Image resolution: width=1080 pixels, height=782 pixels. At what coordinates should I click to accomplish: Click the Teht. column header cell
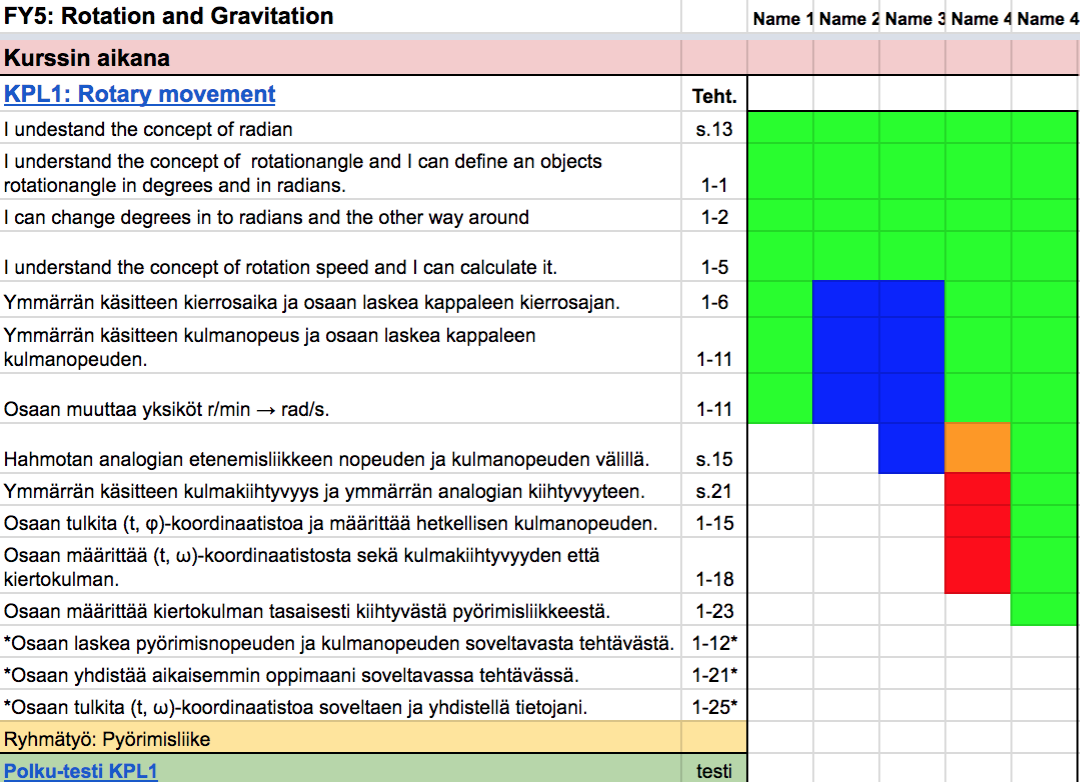coord(714,96)
